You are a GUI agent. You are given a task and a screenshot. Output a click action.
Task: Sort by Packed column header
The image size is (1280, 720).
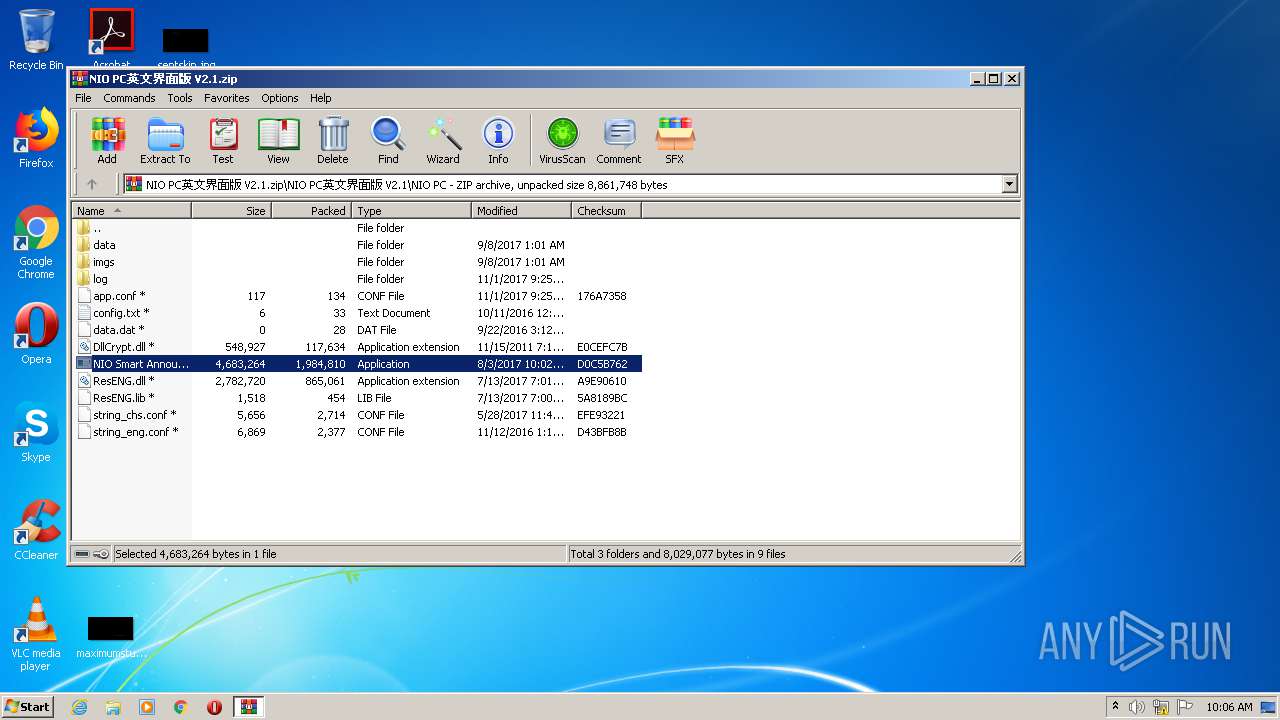pos(311,211)
